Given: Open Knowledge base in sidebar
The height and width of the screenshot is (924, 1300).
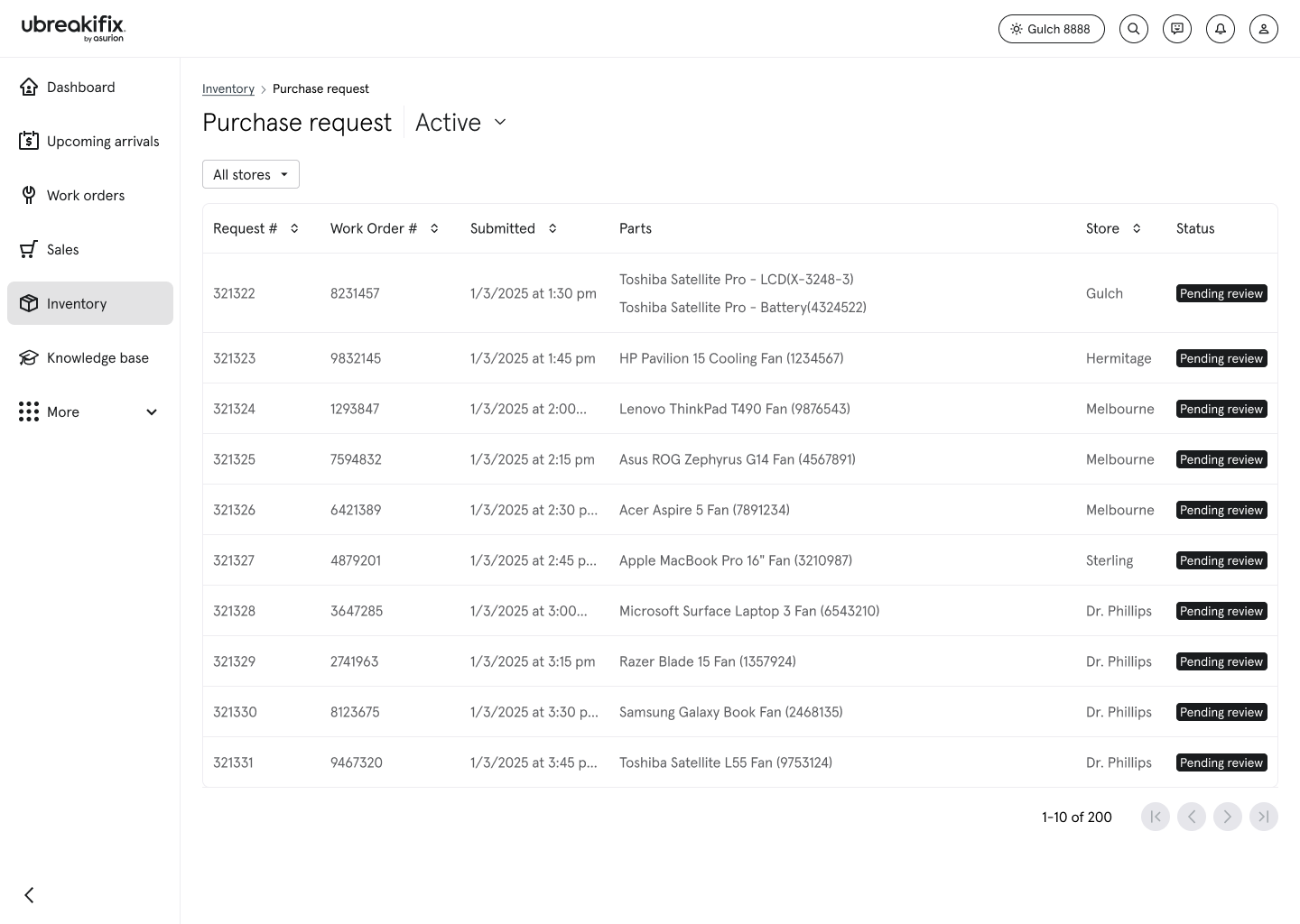Looking at the screenshot, I should [90, 357].
